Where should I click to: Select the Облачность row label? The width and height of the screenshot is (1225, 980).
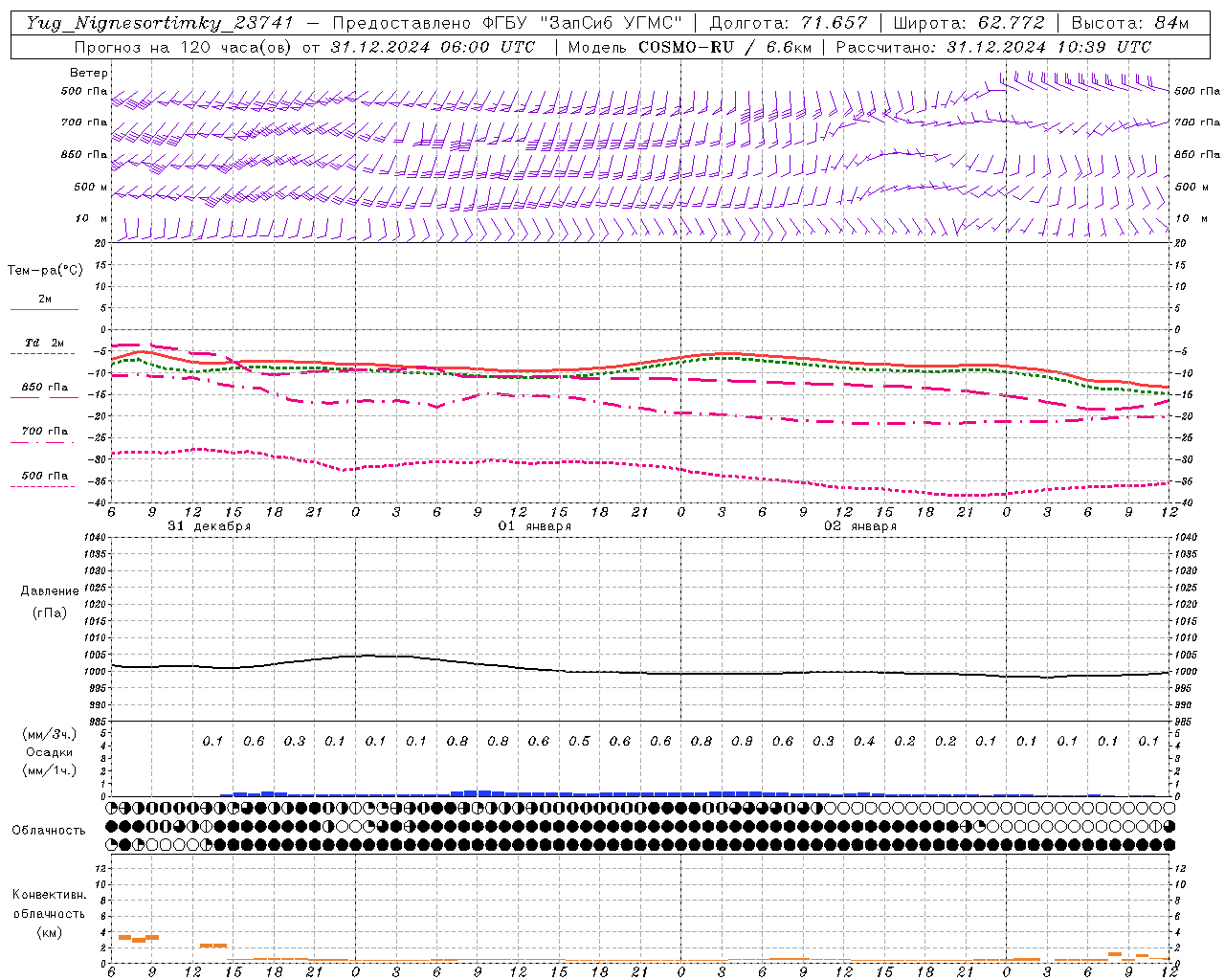tap(49, 830)
